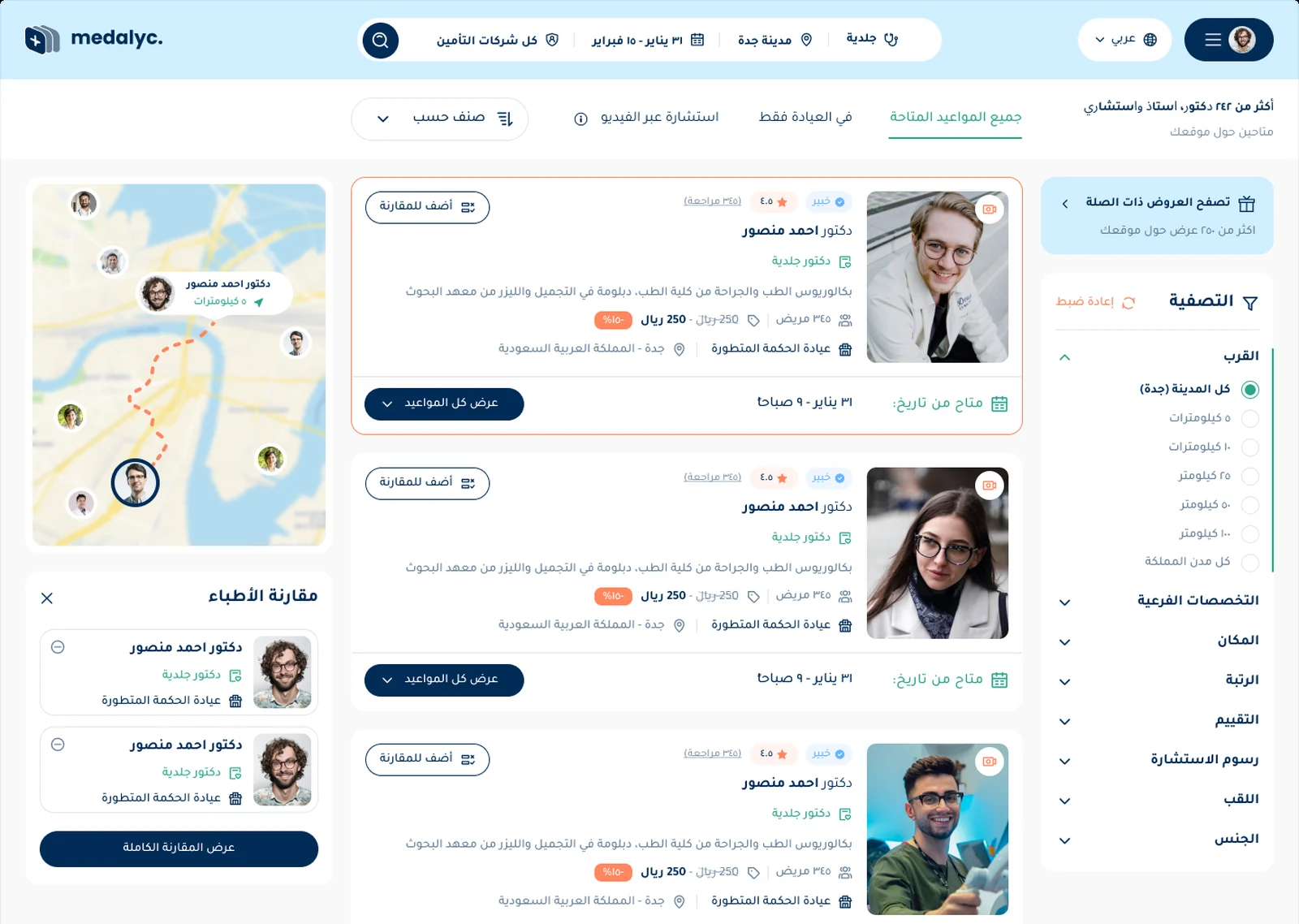Click clinic building icon on first card

coord(845,349)
